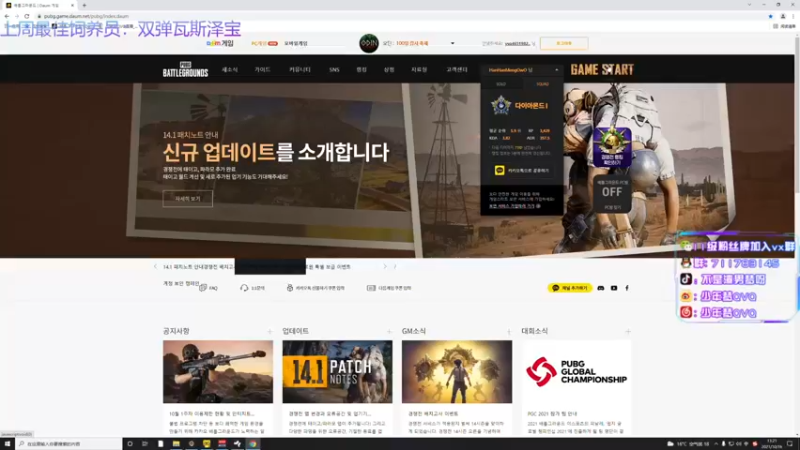Expand 업데이트 section with plus
Viewport: 800px width, 450px height.
389,332
